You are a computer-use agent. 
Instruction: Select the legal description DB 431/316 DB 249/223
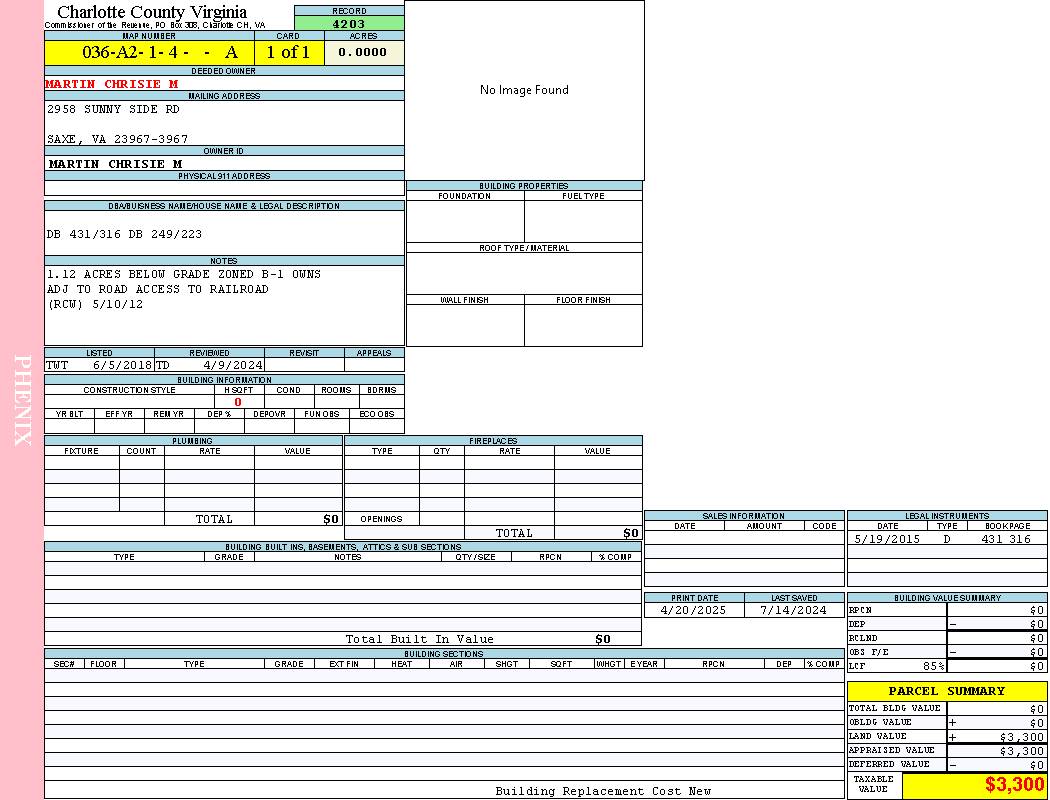click(124, 234)
